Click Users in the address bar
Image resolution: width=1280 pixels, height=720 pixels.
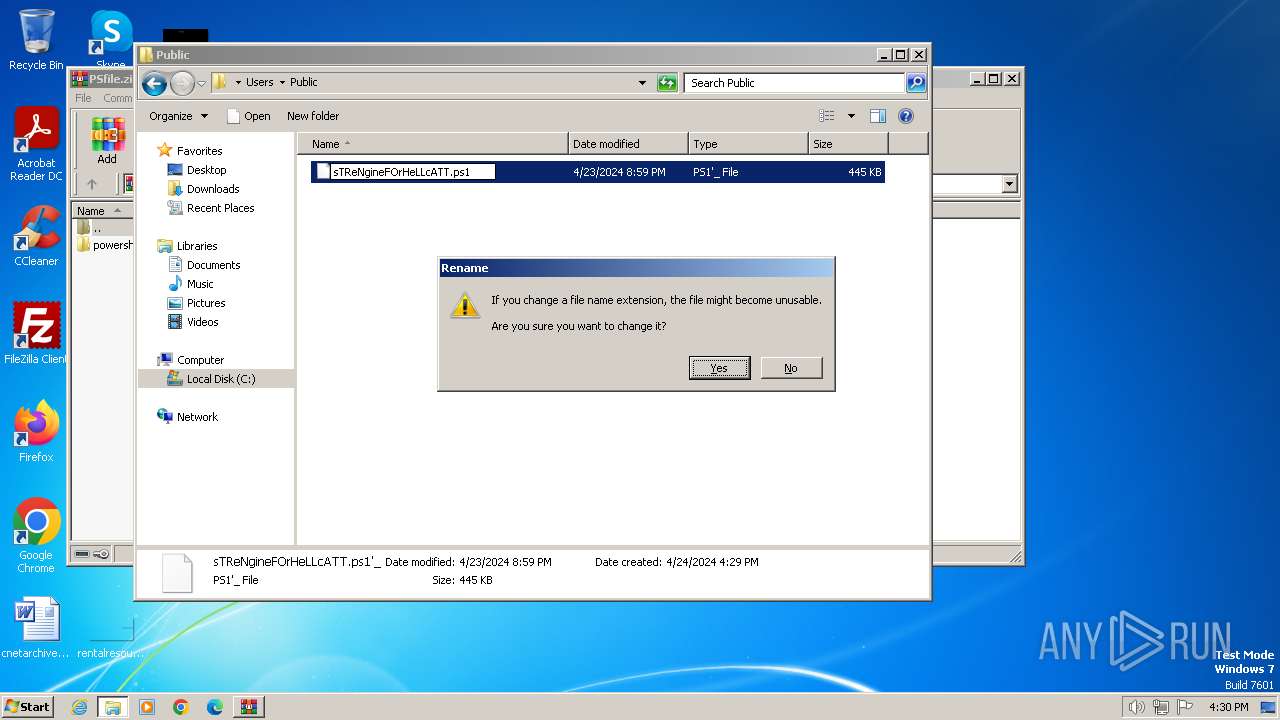point(260,82)
